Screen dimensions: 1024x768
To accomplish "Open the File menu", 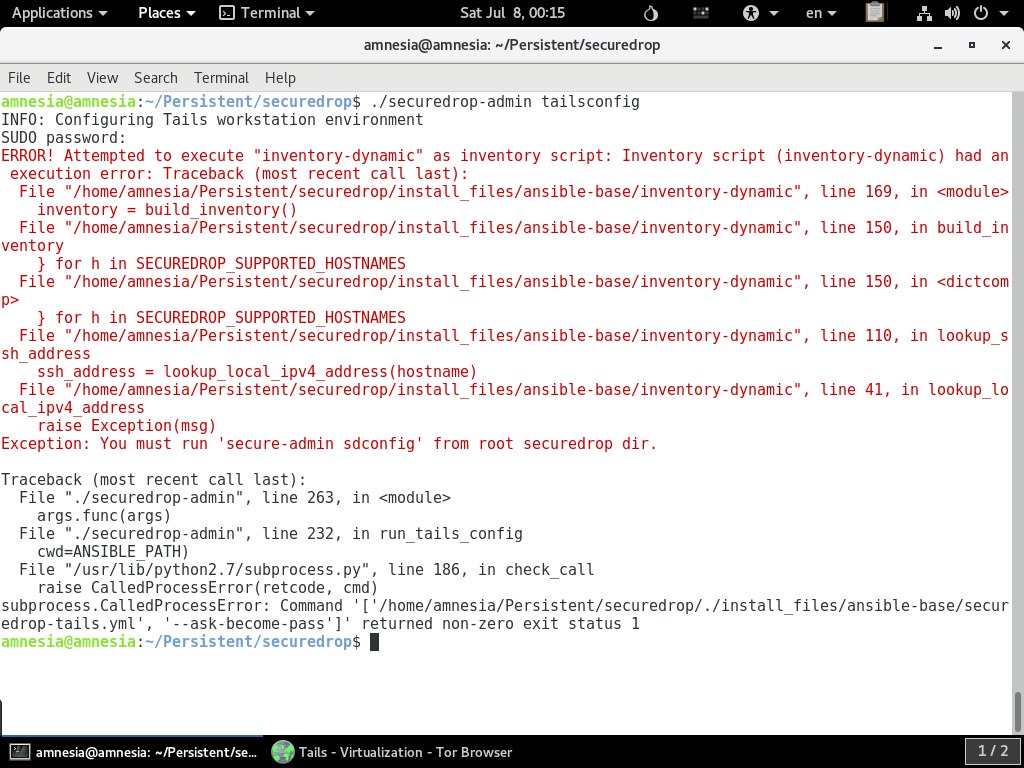I will tap(19, 78).
